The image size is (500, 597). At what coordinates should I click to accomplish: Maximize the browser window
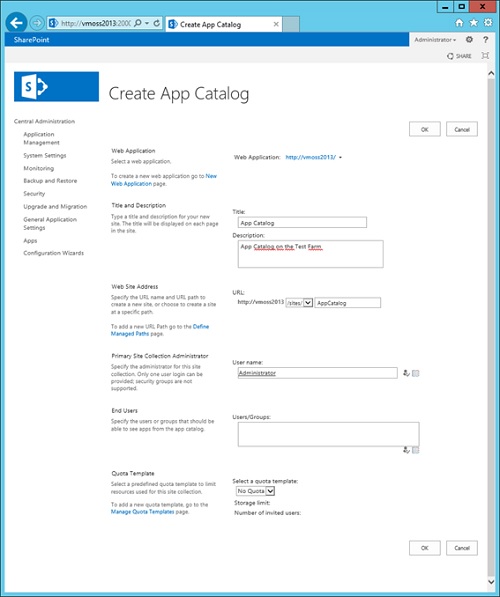click(x=462, y=7)
